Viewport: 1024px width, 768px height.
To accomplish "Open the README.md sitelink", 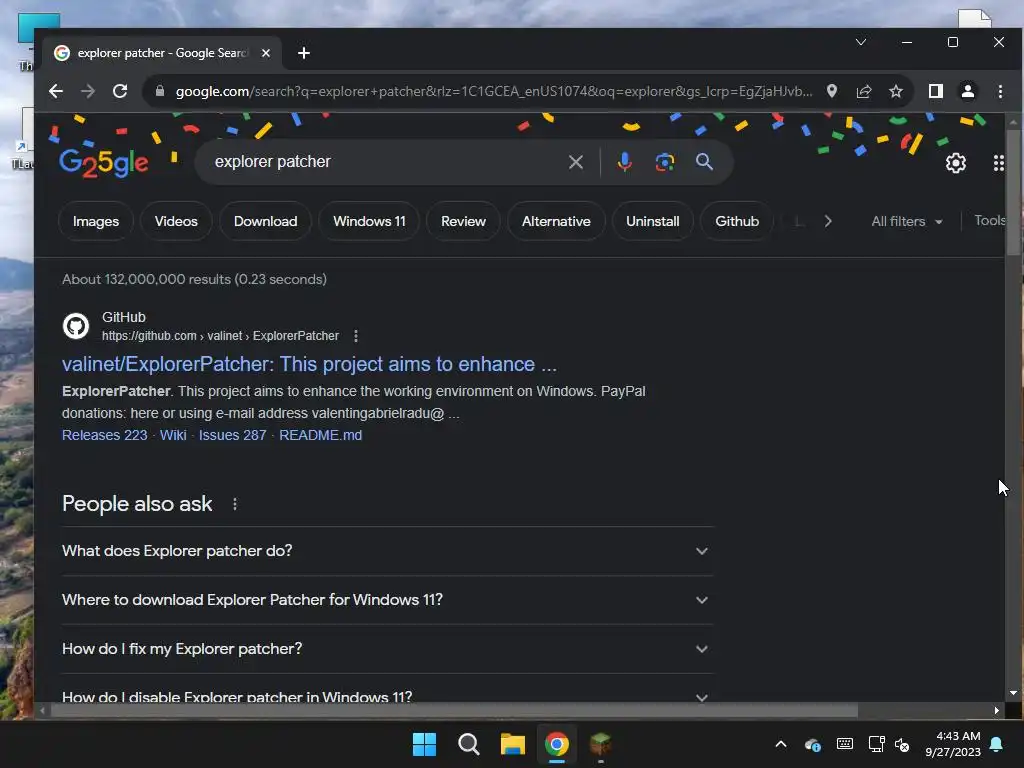I will [321, 436].
